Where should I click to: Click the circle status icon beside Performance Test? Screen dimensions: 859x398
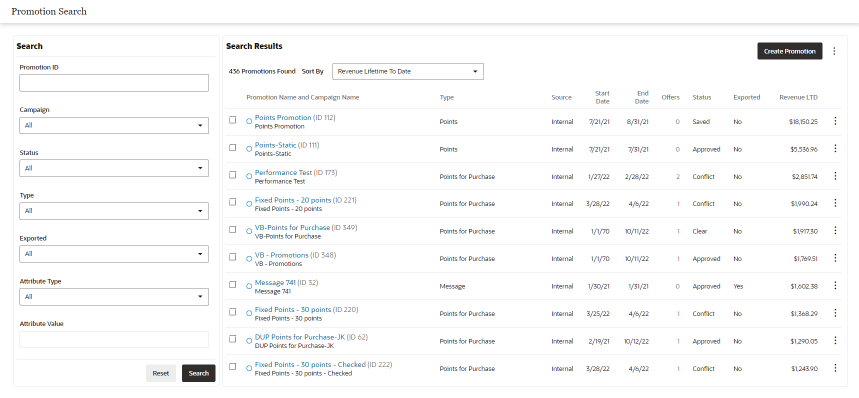[x=249, y=176]
